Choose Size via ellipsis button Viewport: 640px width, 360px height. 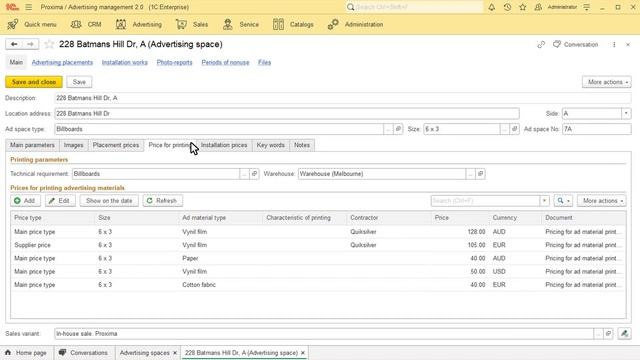(504, 129)
